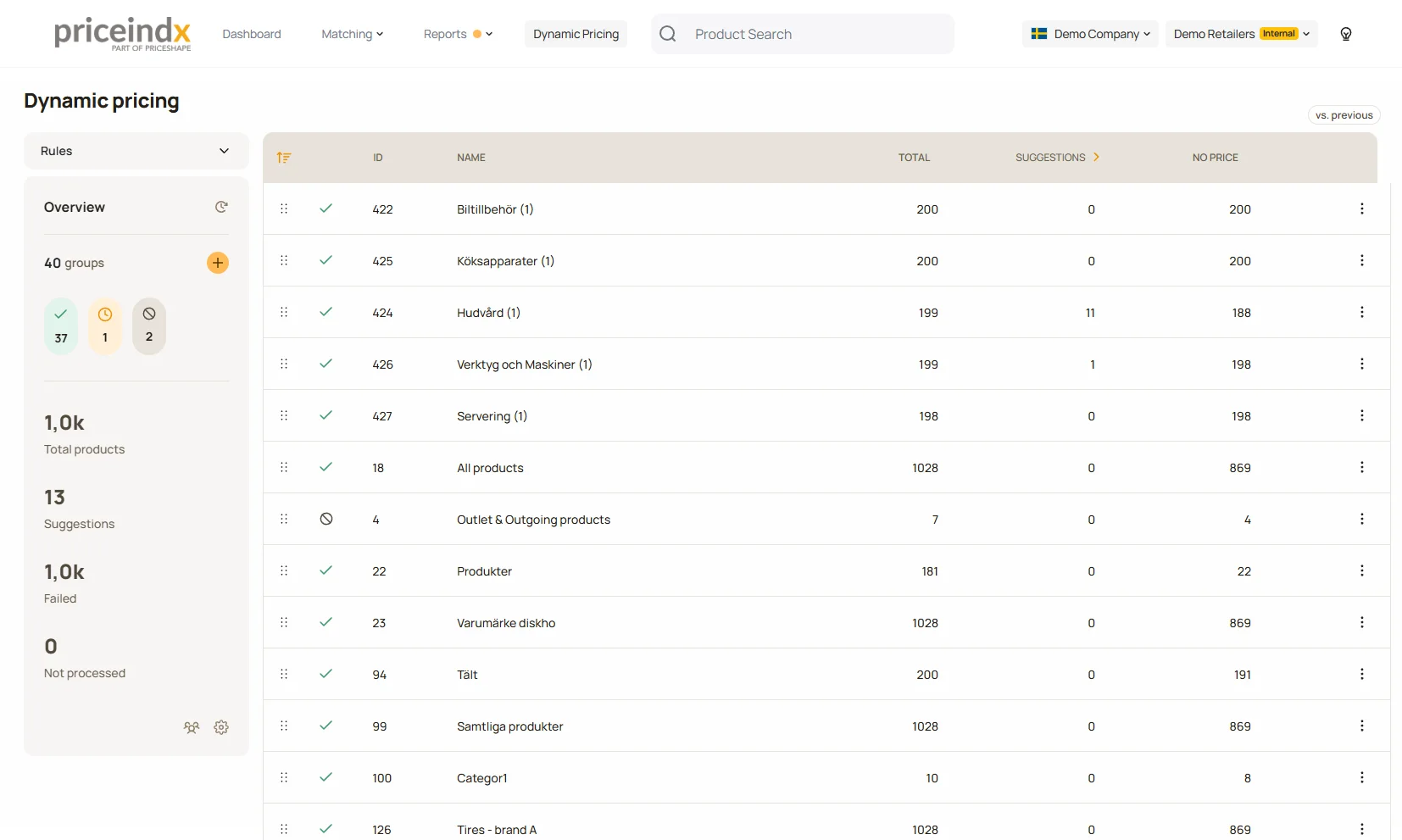Open the three-dot menu for Produkter
This screenshot has height=840, width=1402.
[1362, 570]
